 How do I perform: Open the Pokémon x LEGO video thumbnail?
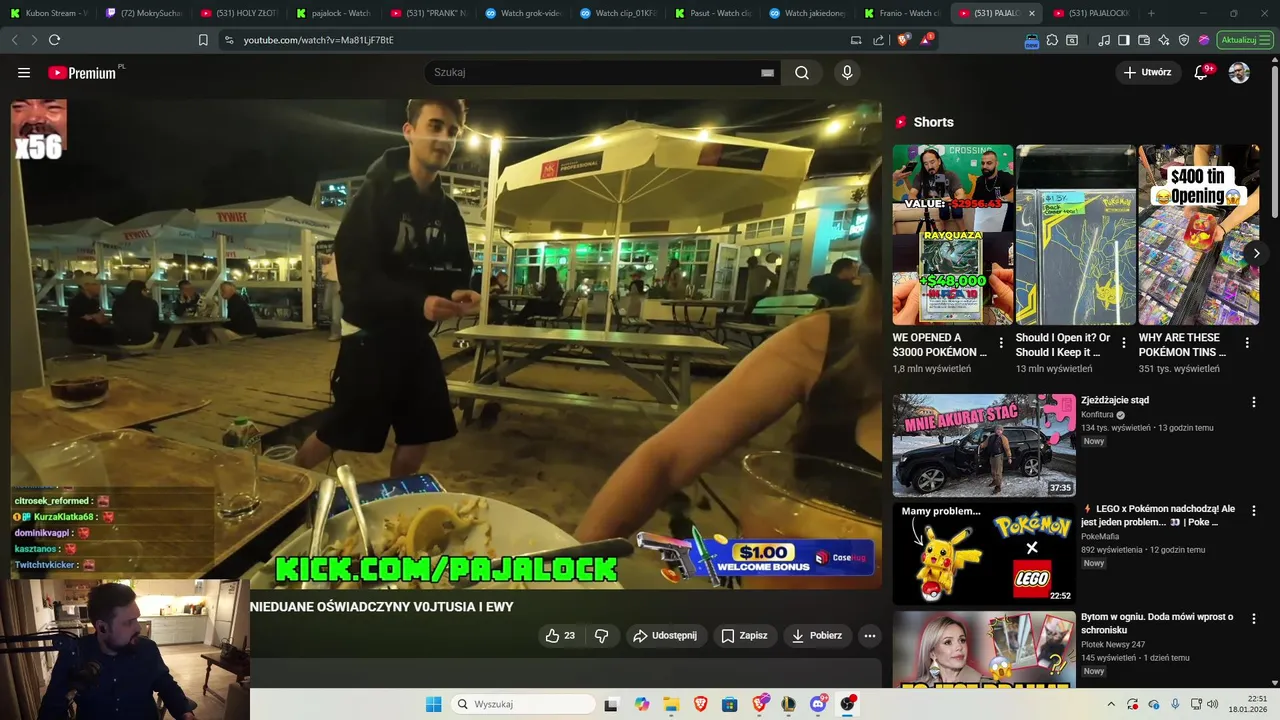click(984, 554)
